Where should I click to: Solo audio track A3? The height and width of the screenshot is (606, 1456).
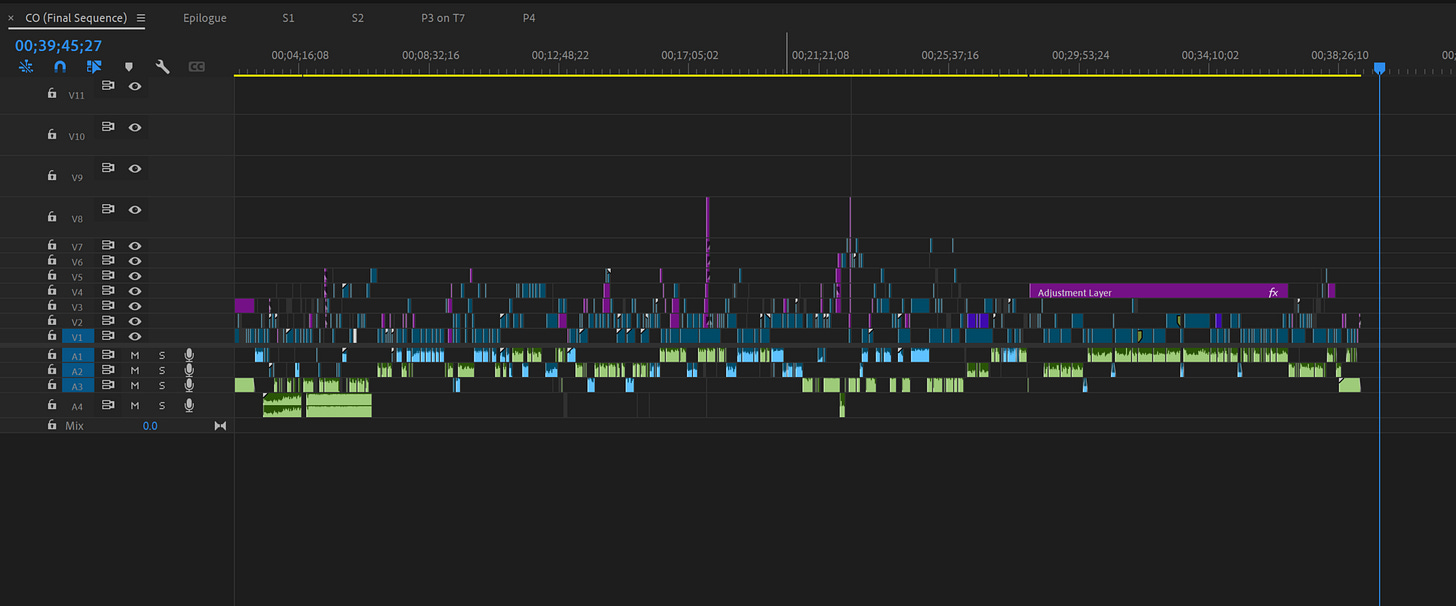[162, 385]
